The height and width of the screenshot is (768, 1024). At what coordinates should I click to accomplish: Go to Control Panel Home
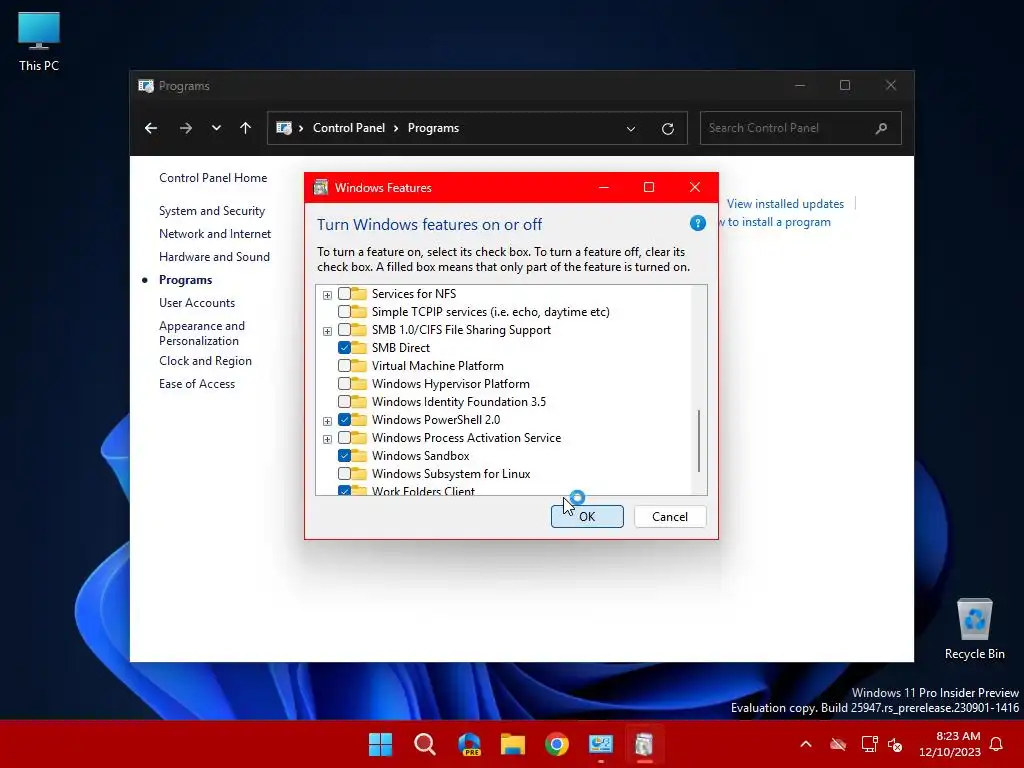point(213,178)
